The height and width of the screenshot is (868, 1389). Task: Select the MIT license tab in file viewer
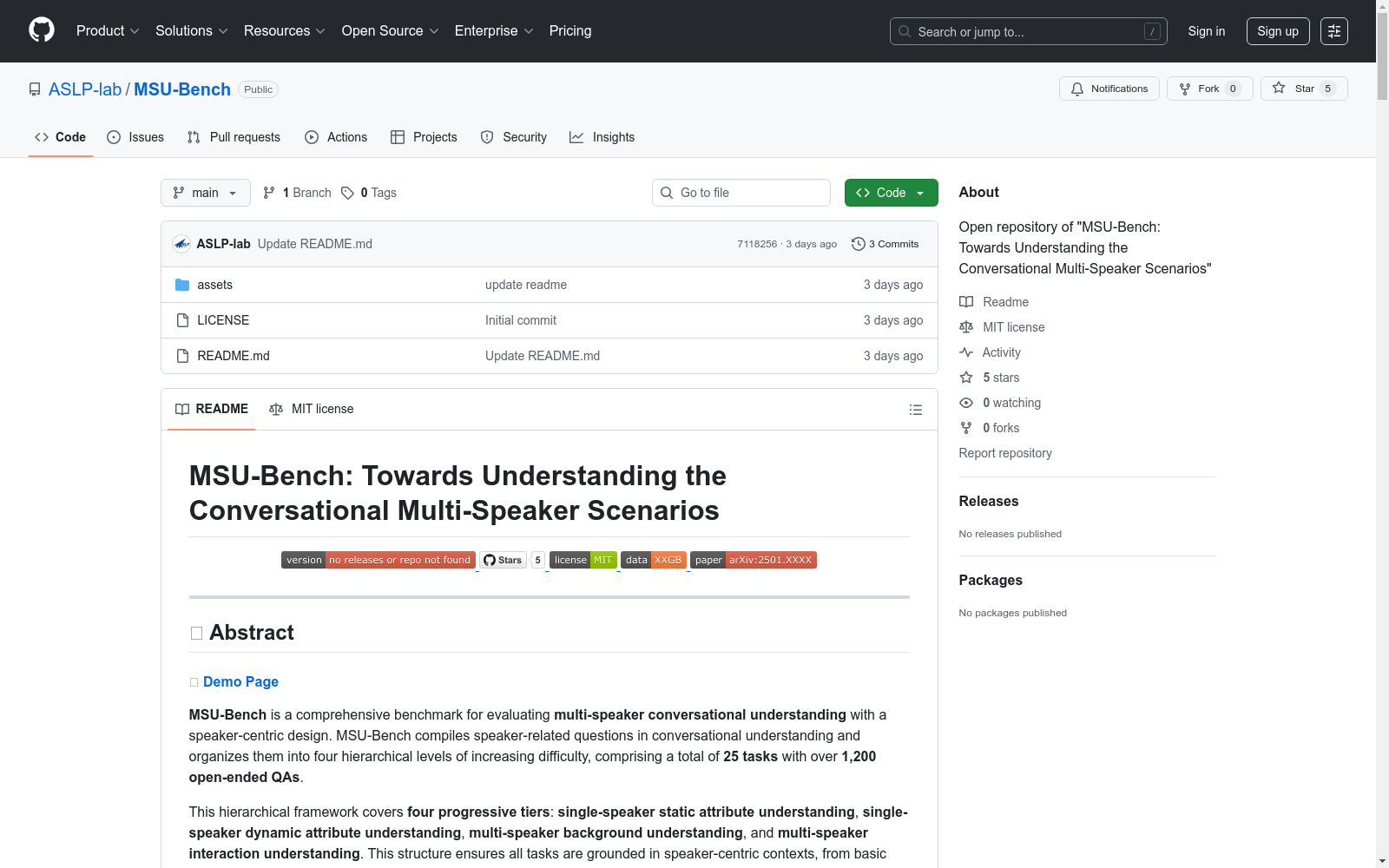pos(312,409)
